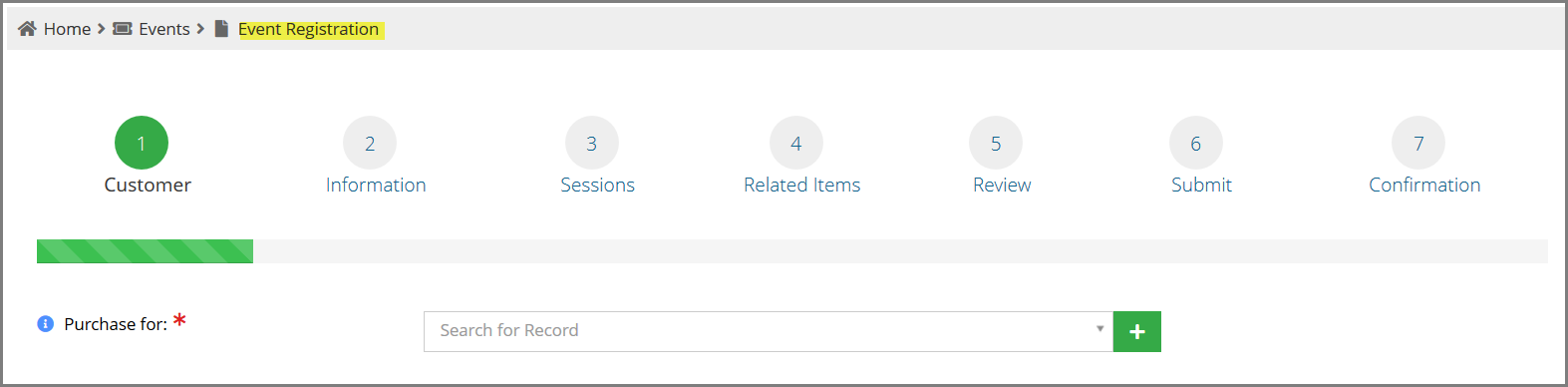Go to the Sessions step
This screenshot has width=1568, height=387.
(x=597, y=185)
